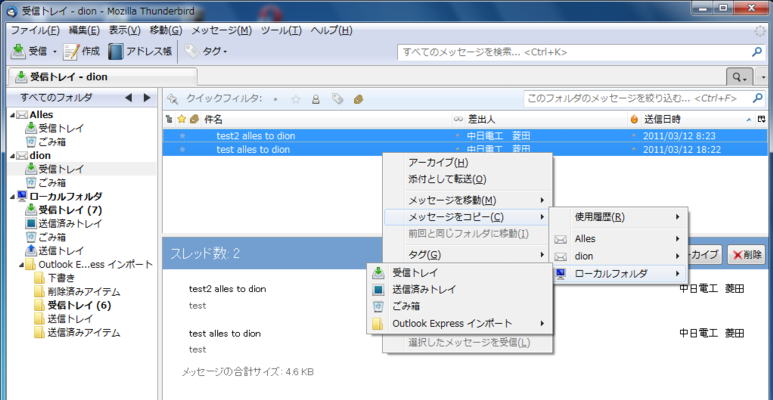Toggle the starred quick filter

296,99
